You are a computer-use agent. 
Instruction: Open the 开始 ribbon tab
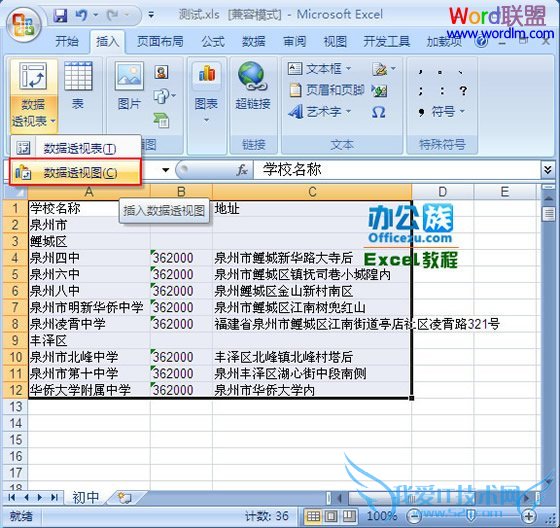point(67,42)
